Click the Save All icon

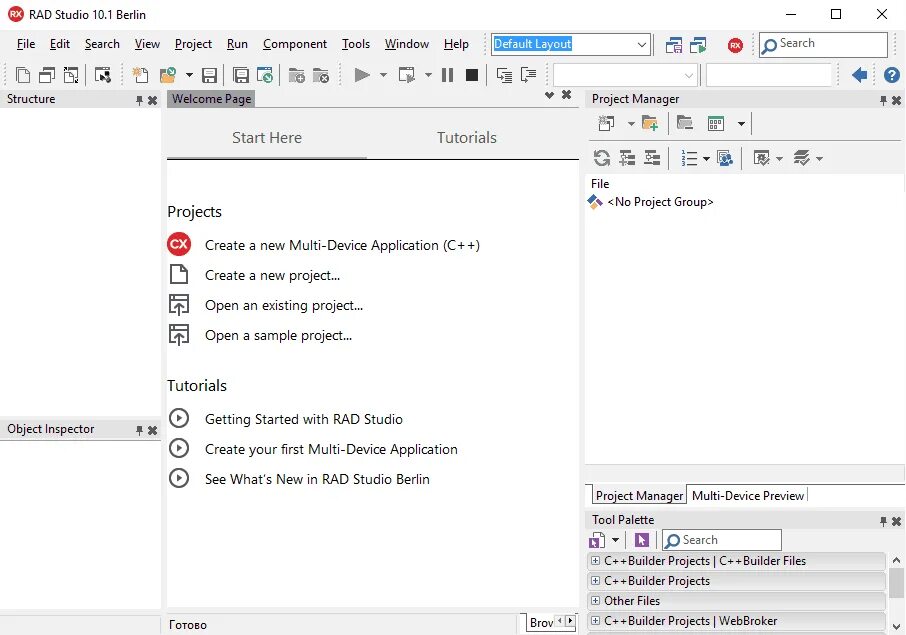pos(240,75)
